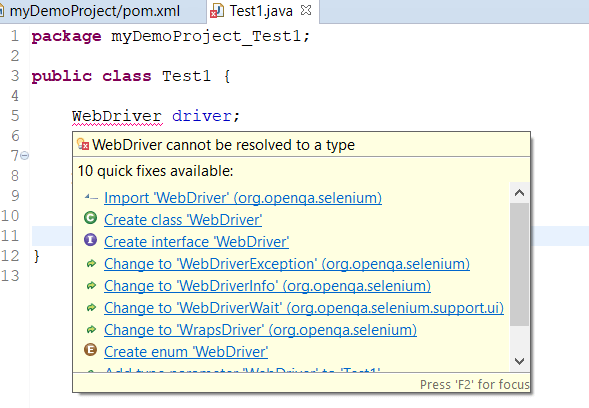Click the quick fix list scroll up arrow

[x=520, y=193]
